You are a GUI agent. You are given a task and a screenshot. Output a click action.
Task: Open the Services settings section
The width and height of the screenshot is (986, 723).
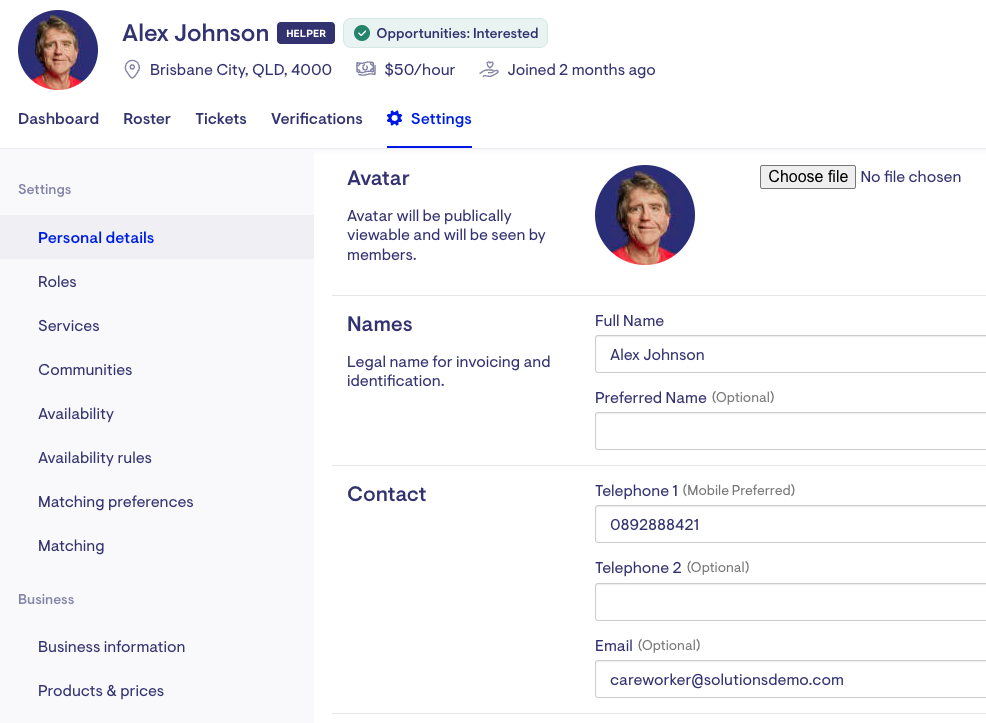(157, 326)
